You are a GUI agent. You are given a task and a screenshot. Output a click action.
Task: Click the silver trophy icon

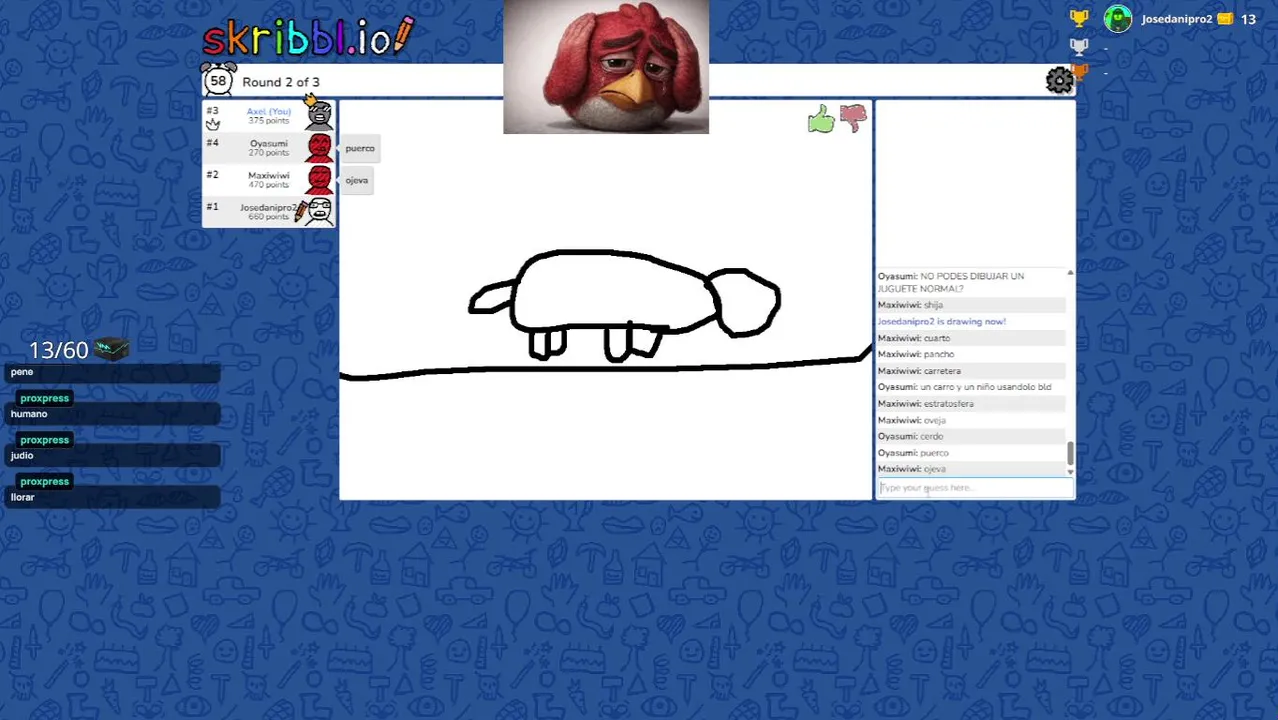click(1079, 46)
